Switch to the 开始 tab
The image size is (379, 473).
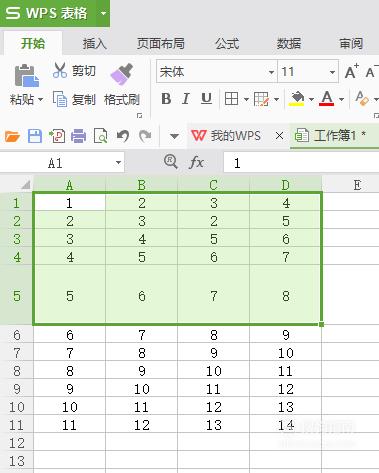pyautogui.click(x=33, y=43)
